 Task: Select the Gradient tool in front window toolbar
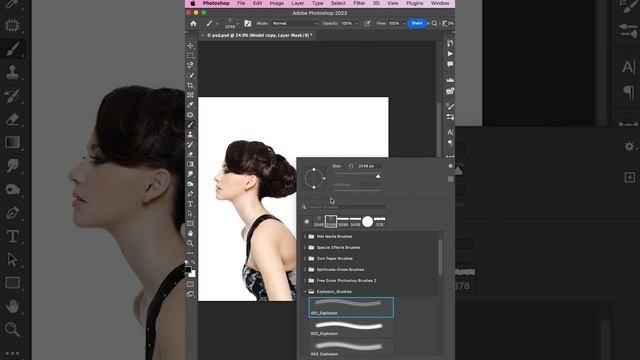point(190,164)
